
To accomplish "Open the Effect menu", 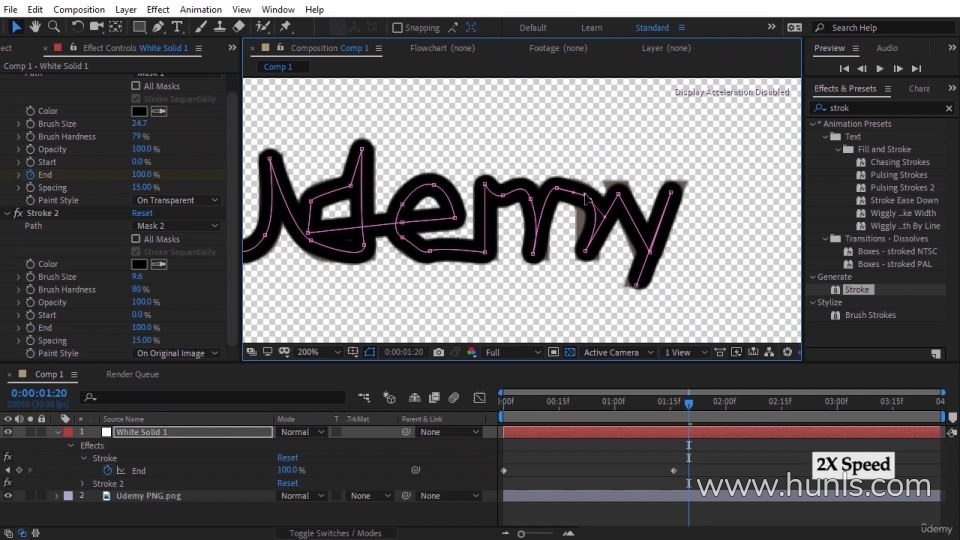I will 158,9.
